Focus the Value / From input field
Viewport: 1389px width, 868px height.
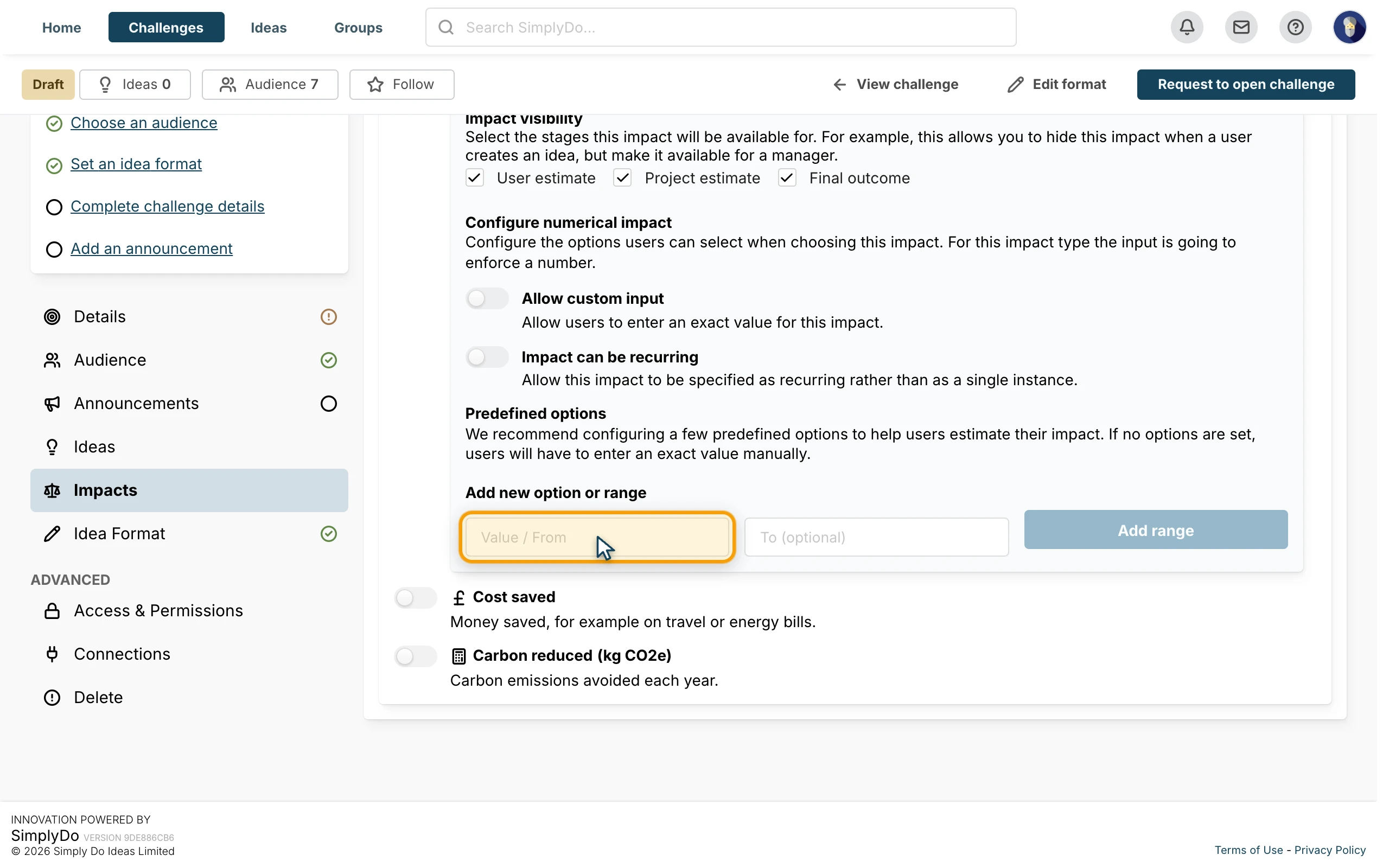[x=597, y=537]
